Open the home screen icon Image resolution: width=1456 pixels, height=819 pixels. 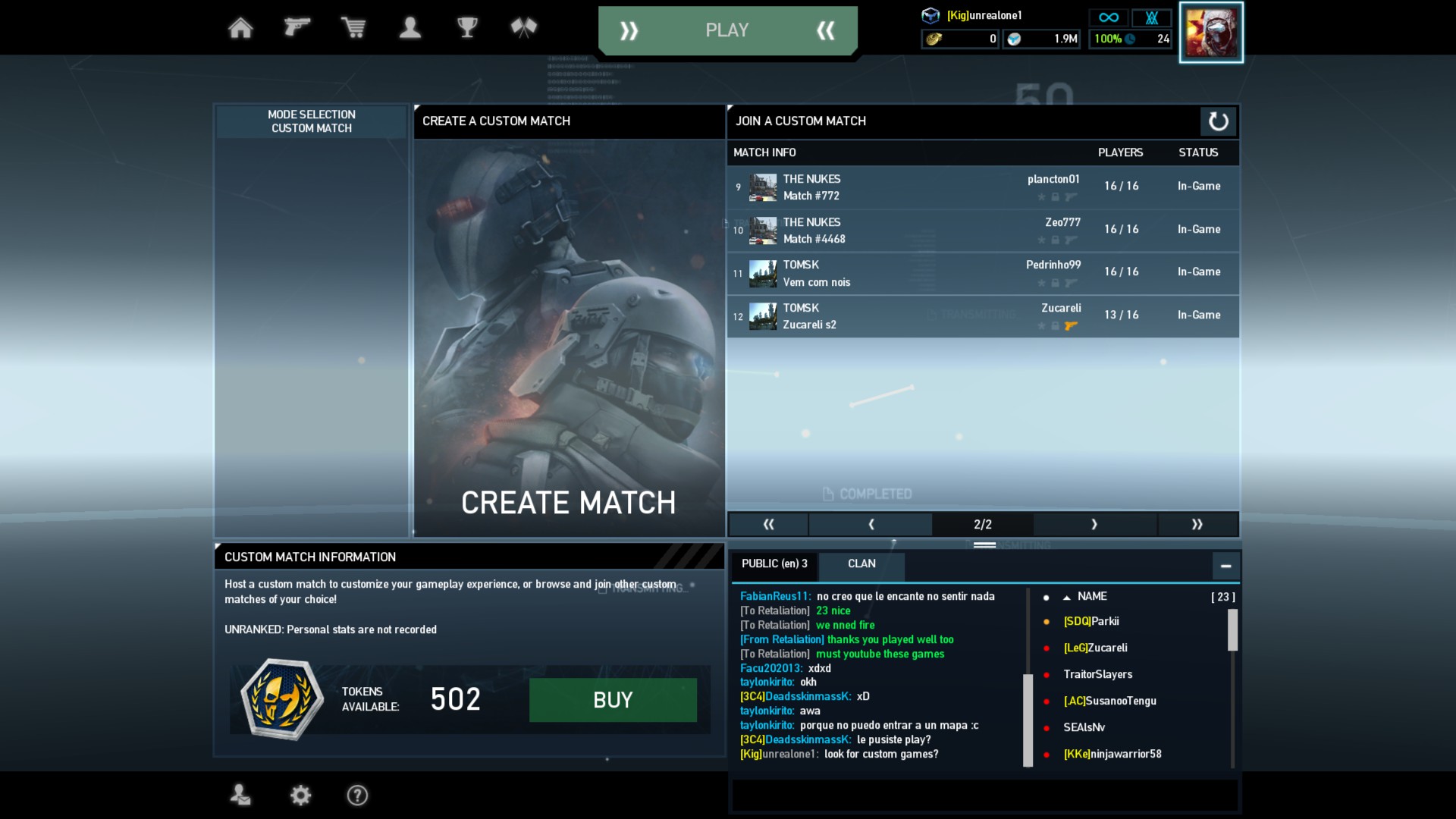(x=240, y=28)
